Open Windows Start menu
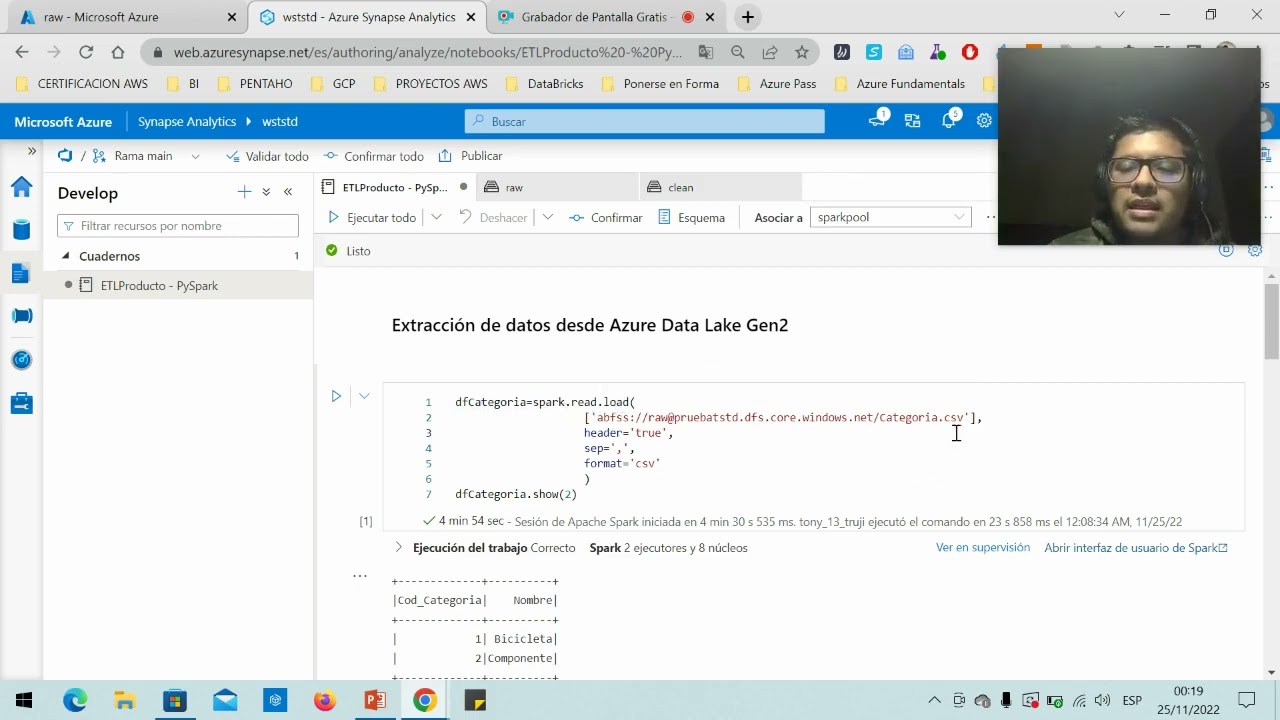1280x720 pixels. pos(24,700)
